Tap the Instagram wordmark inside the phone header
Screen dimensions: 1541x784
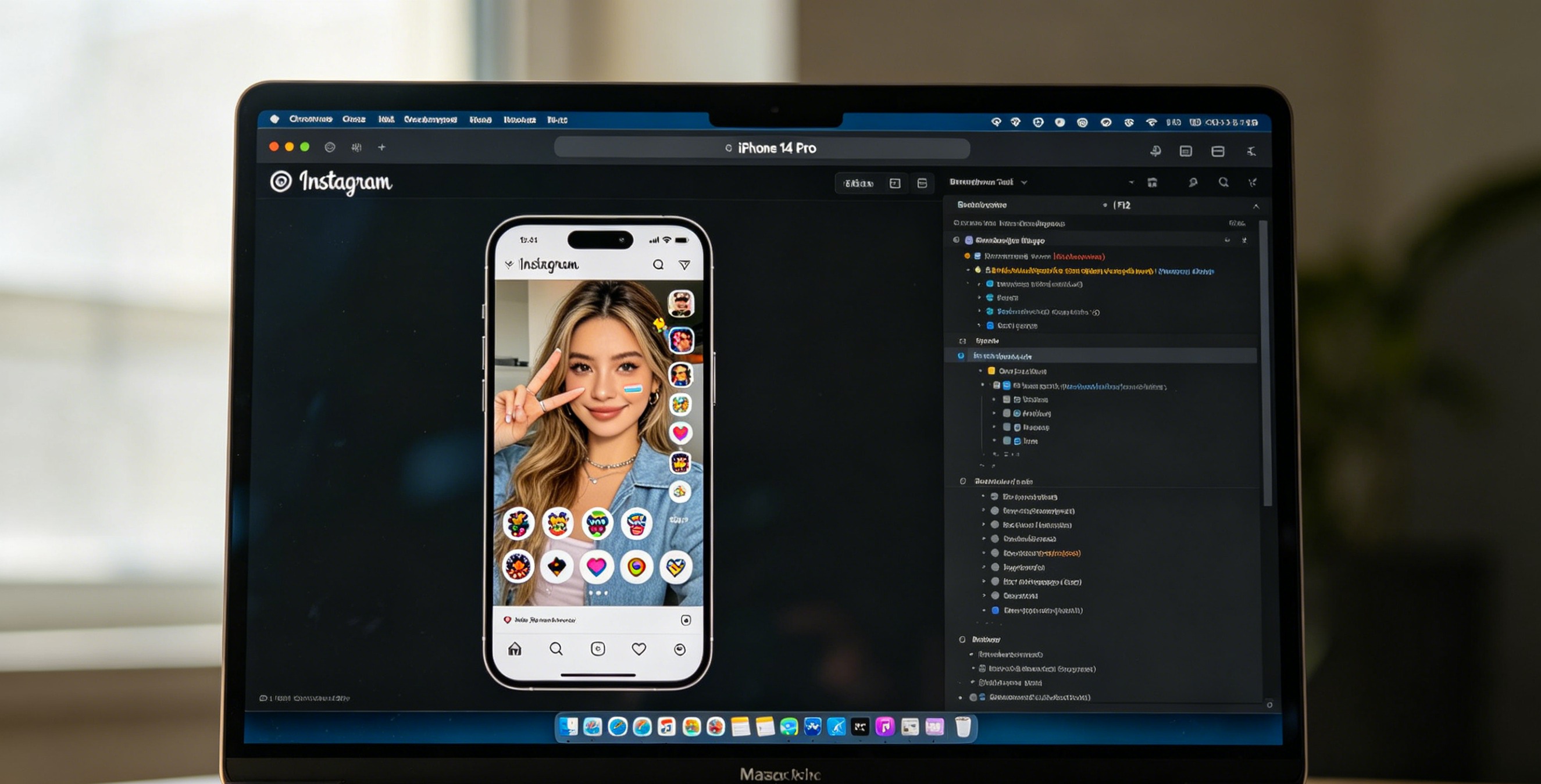(548, 264)
